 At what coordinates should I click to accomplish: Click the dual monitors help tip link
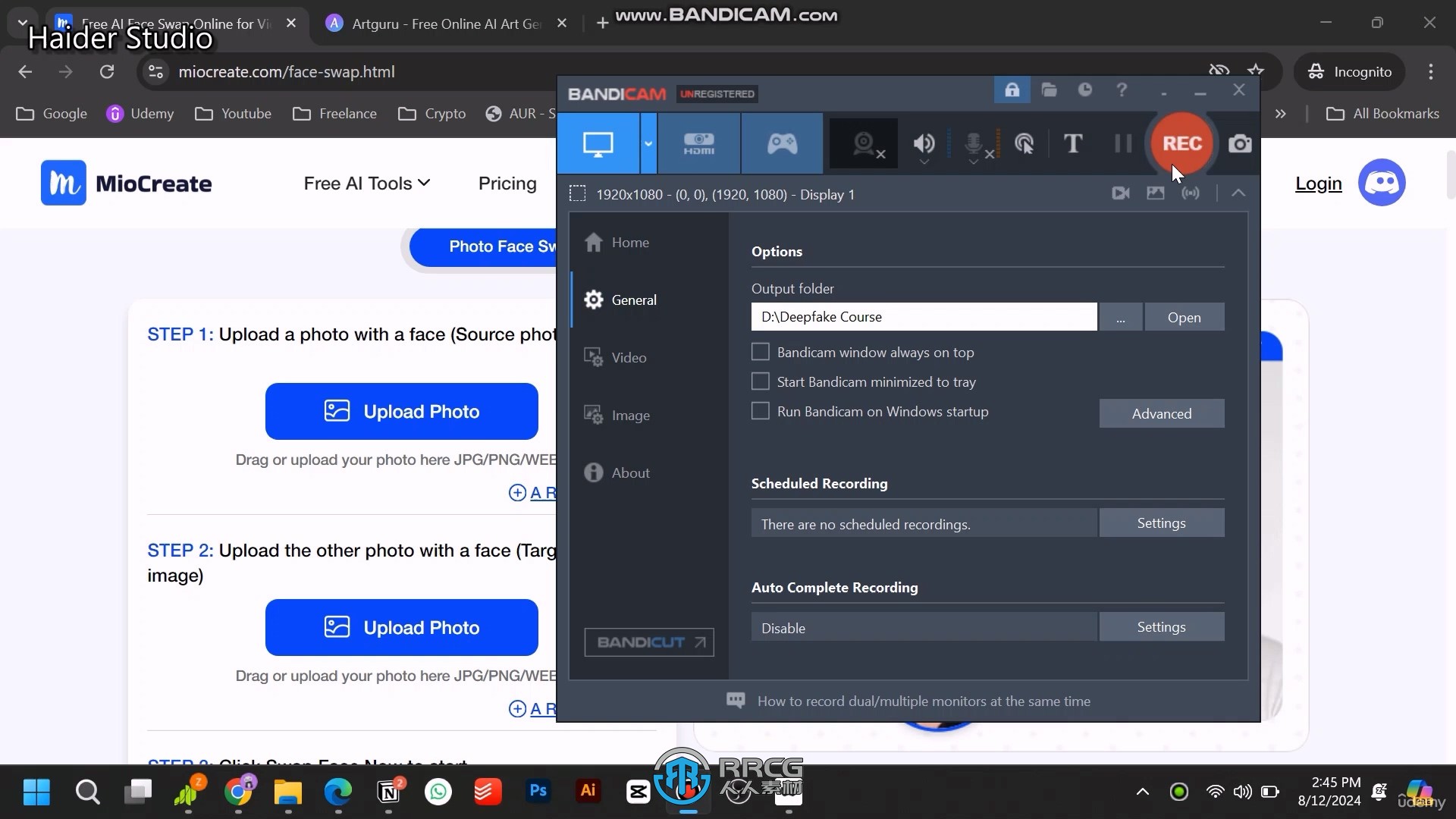924,701
